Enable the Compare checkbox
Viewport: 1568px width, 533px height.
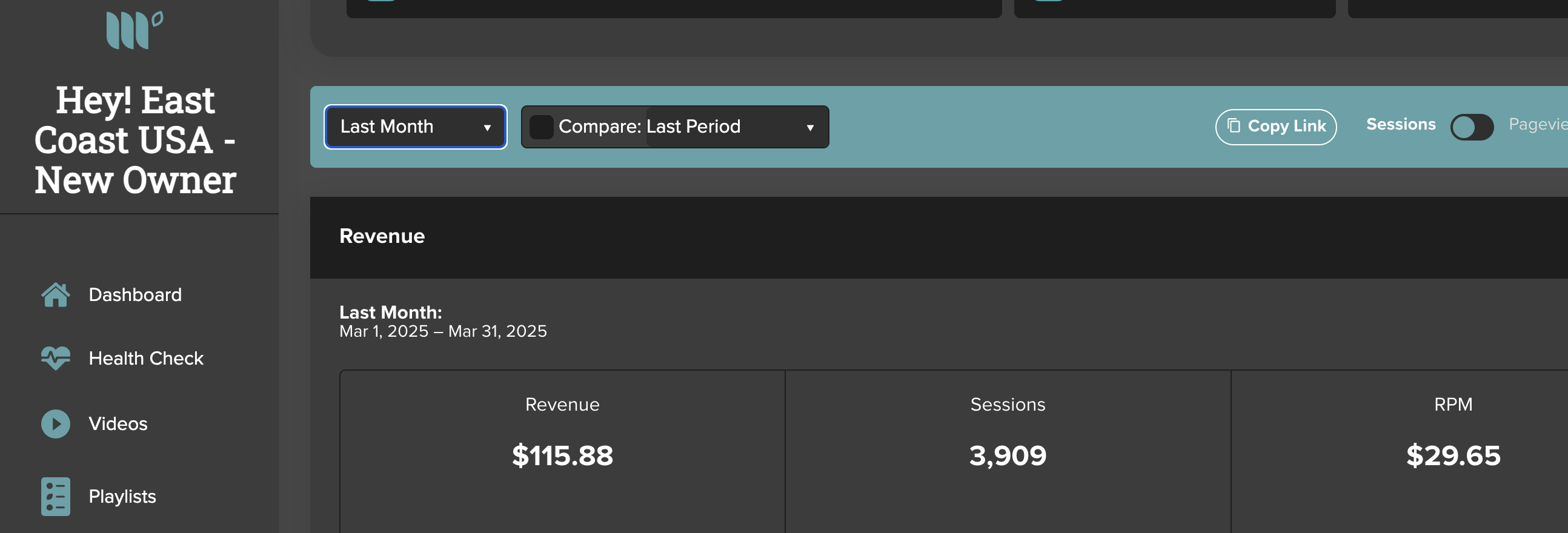coord(541,127)
